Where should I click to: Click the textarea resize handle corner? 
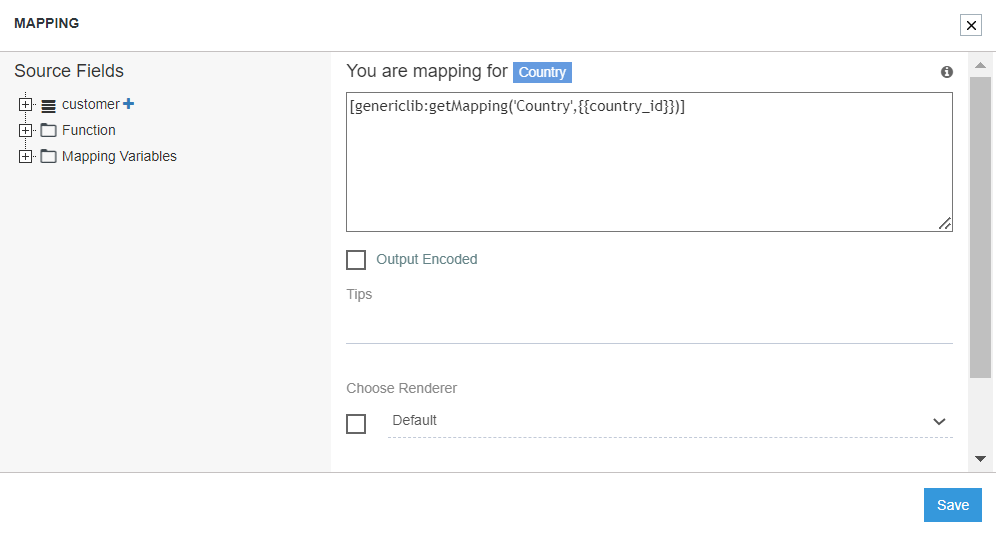coord(945,224)
